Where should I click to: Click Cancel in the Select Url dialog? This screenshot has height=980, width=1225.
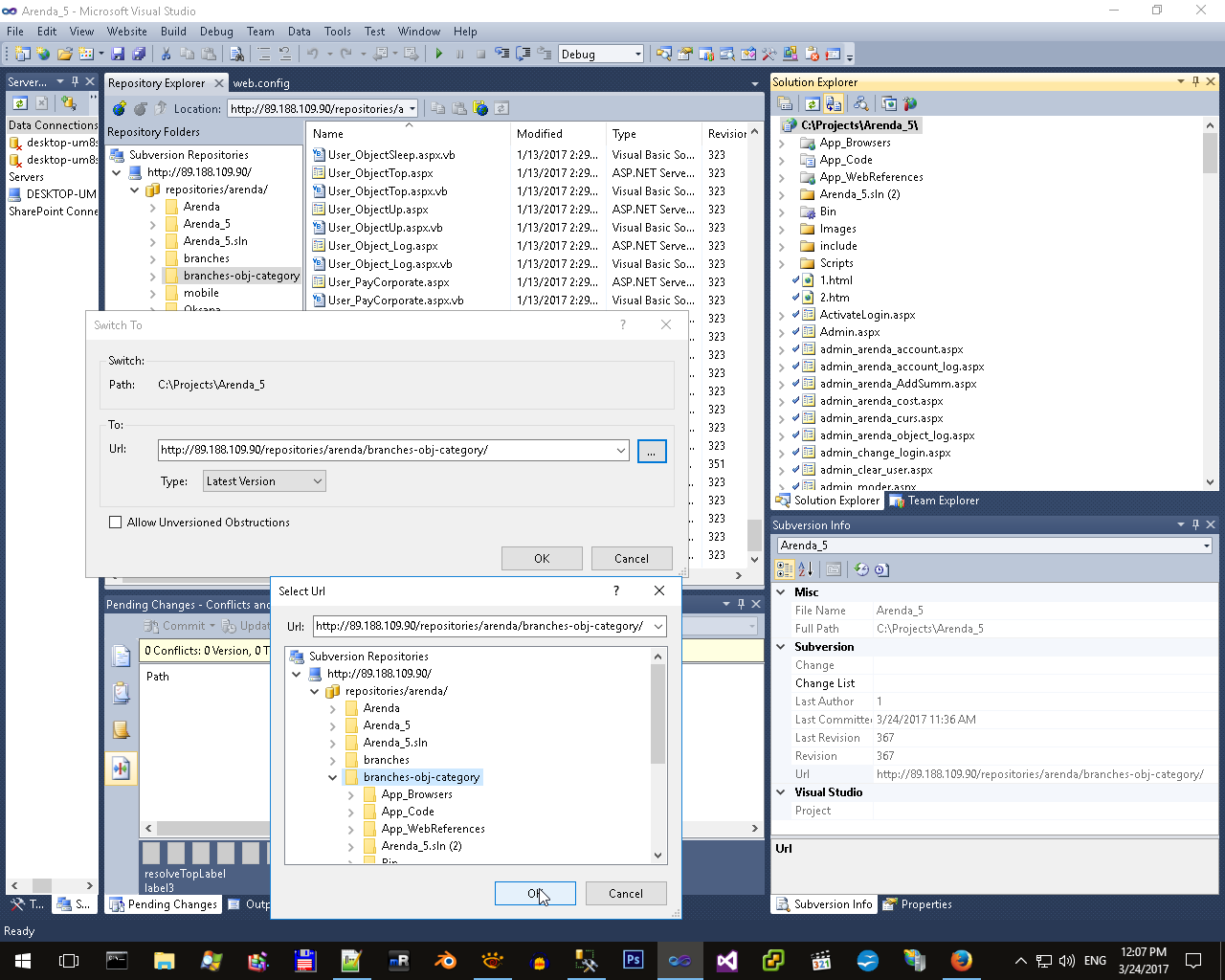(x=626, y=893)
